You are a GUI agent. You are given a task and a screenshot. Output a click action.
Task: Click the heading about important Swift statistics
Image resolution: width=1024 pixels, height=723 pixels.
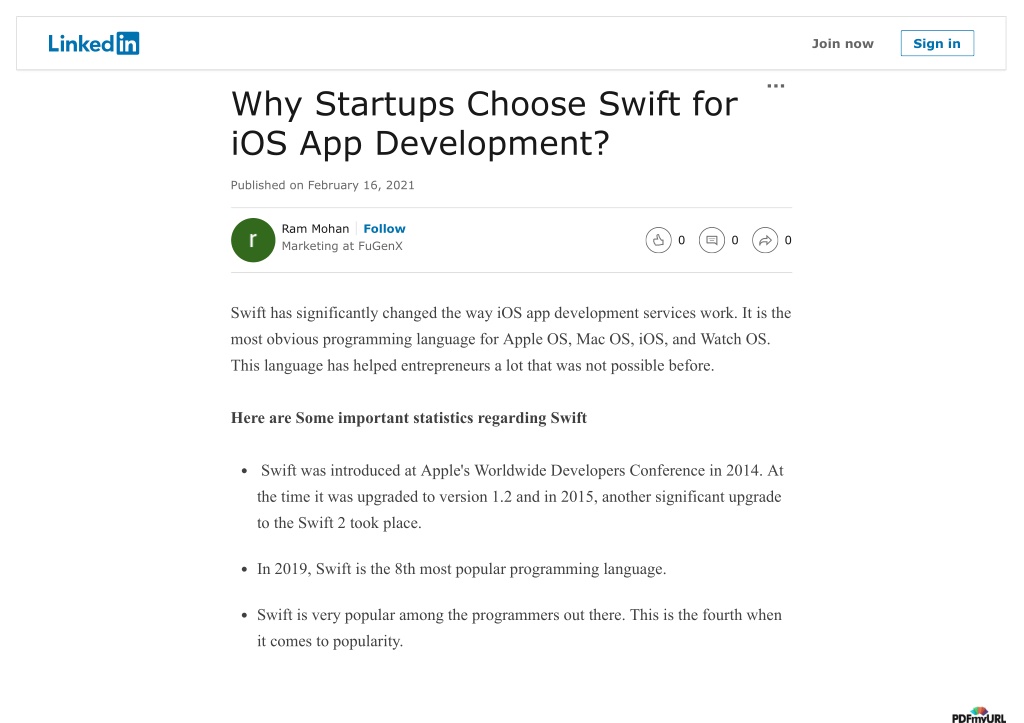pyautogui.click(x=409, y=418)
